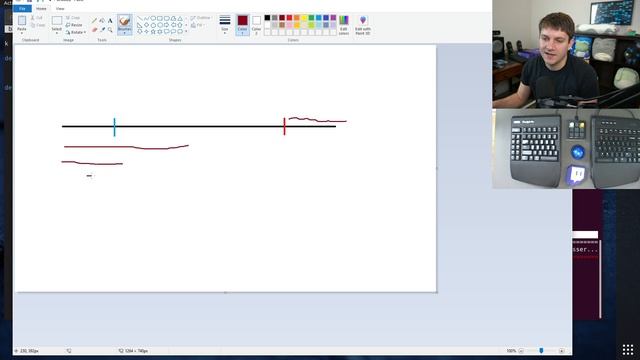640x360 pixels.
Task: Open the Rotate dropdown
Action: [x=76, y=32]
